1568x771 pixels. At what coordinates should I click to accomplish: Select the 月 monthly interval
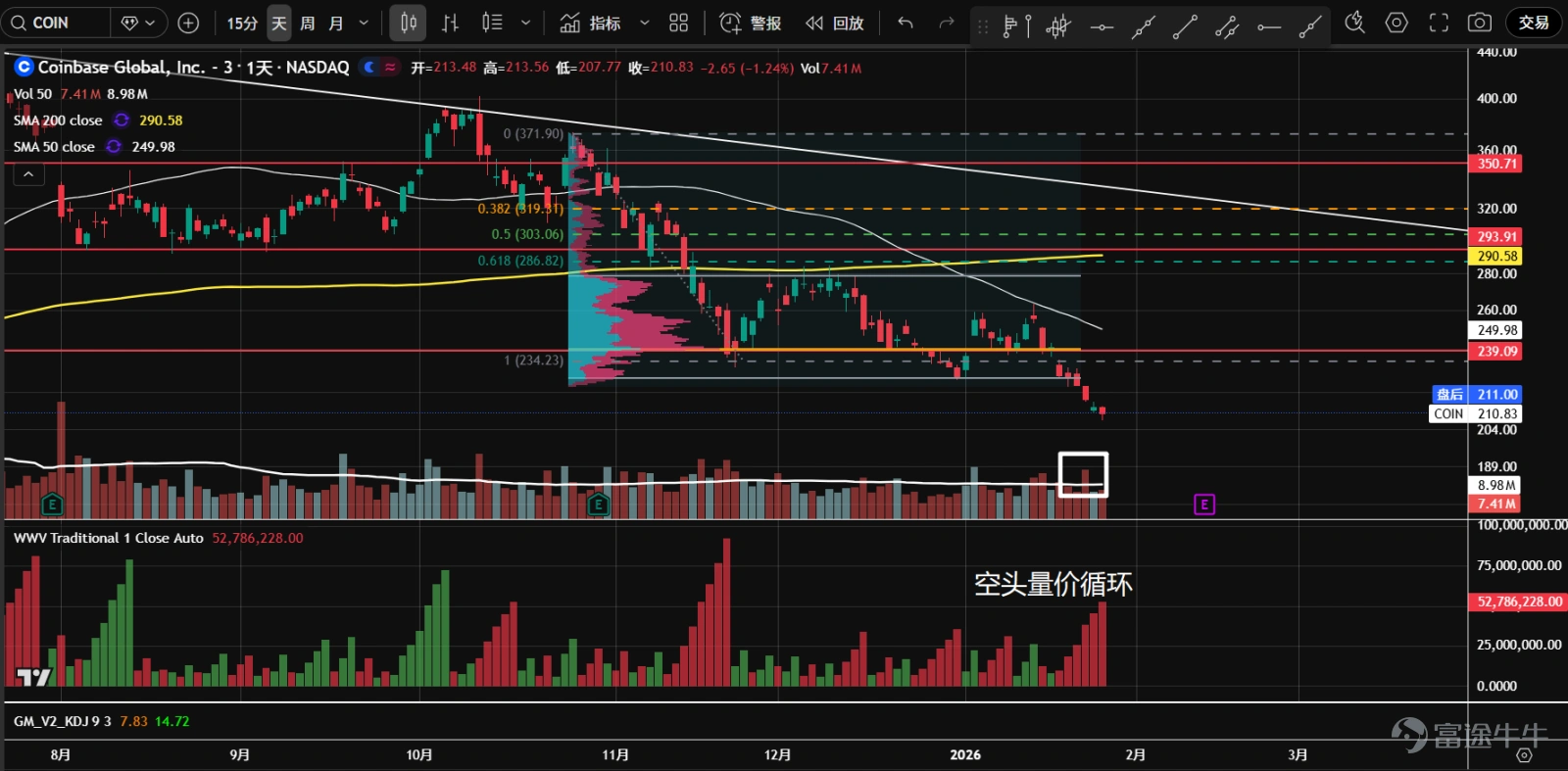click(336, 23)
